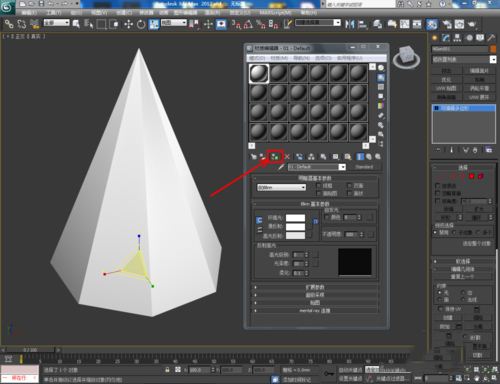500x384 pixels.
Task: Click the Align tool icon
Action: click(362, 24)
